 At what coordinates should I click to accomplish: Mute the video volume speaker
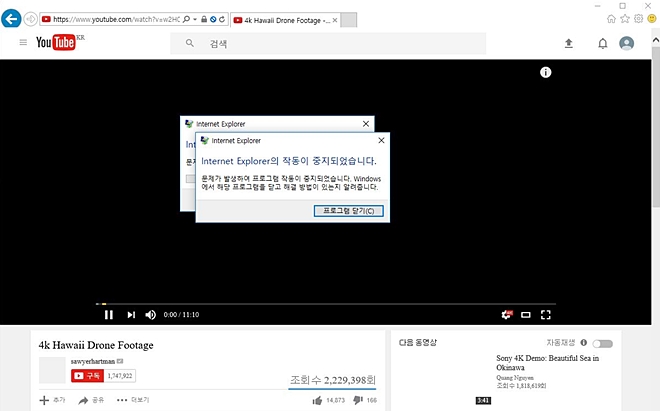(x=151, y=315)
